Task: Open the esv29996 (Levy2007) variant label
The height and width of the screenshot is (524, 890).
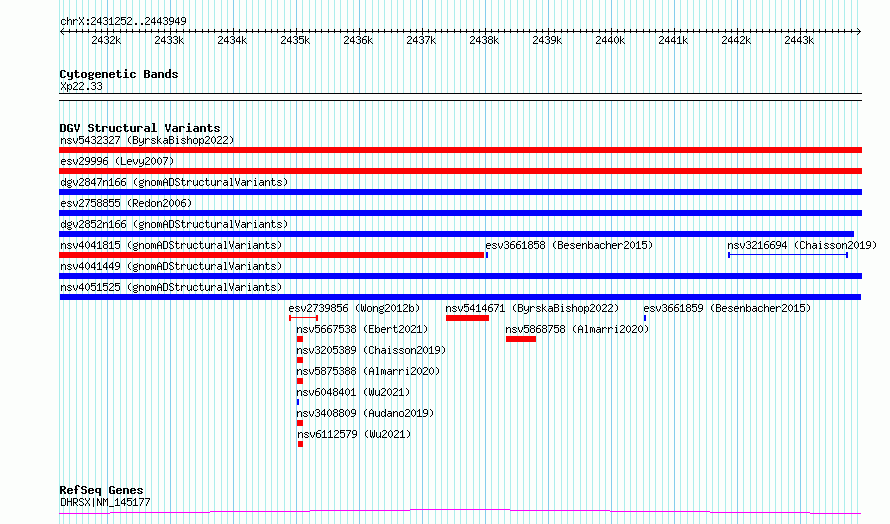Action: coord(117,161)
